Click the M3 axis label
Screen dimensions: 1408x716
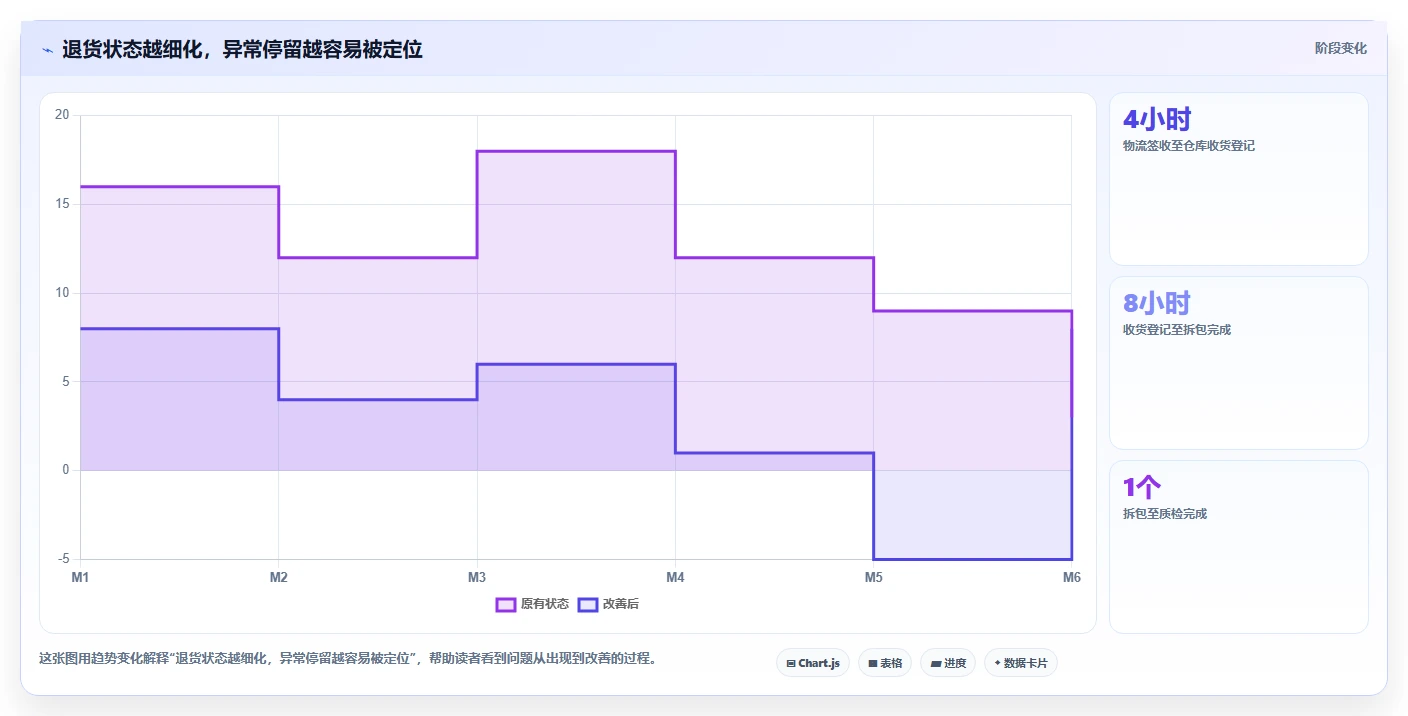pyautogui.click(x=477, y=577)
